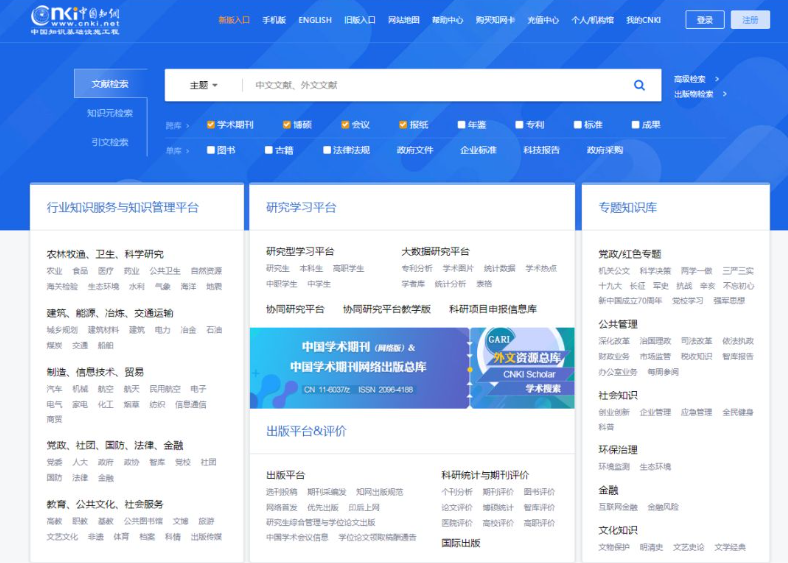Select the 法律法规 checkbox

327,150
